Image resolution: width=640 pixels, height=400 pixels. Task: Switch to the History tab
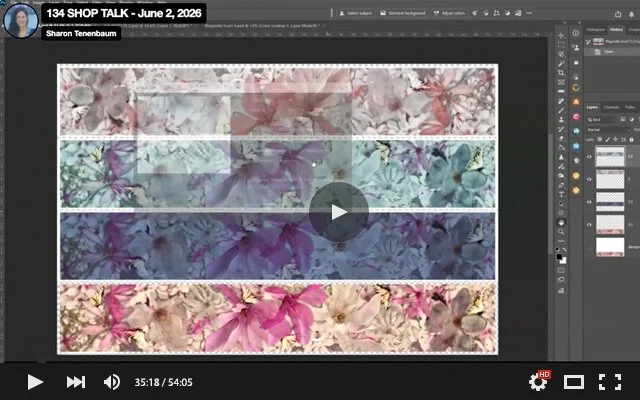pyautogui.click(x=616, y=29)
